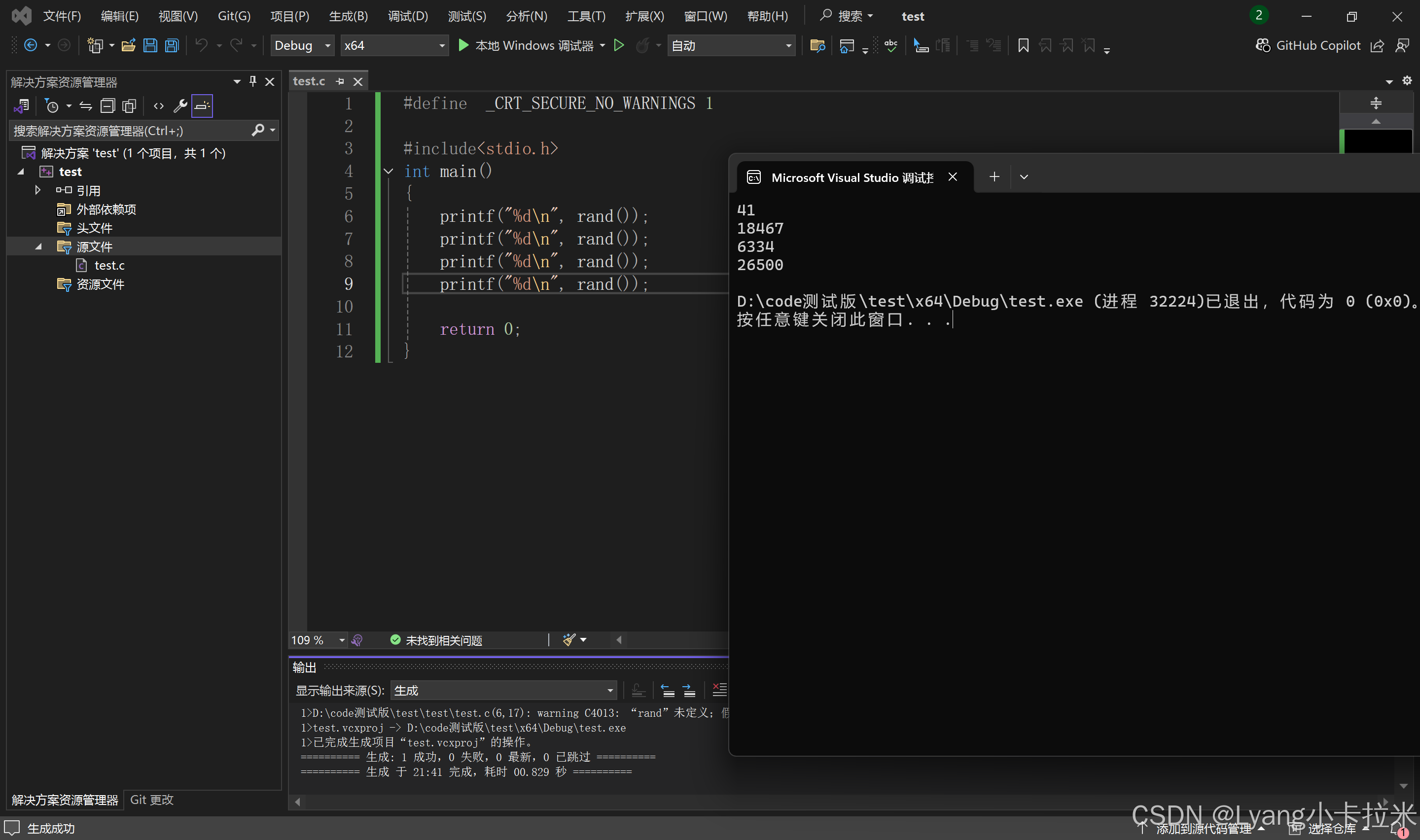Open the Debug configuration dropdown
This screenshot has height=840, width=1420.
pos(302,45)
